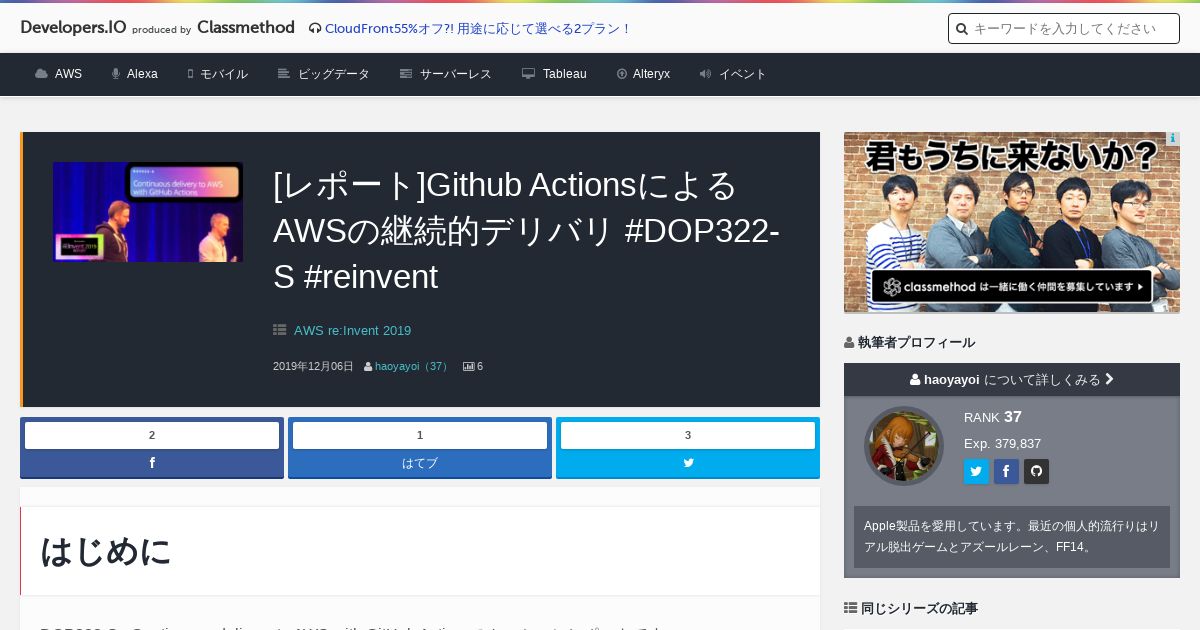Share article on Facebook button
This screenshot has width=1200, height=630.
pyautogui.click(x=152, y=463)
